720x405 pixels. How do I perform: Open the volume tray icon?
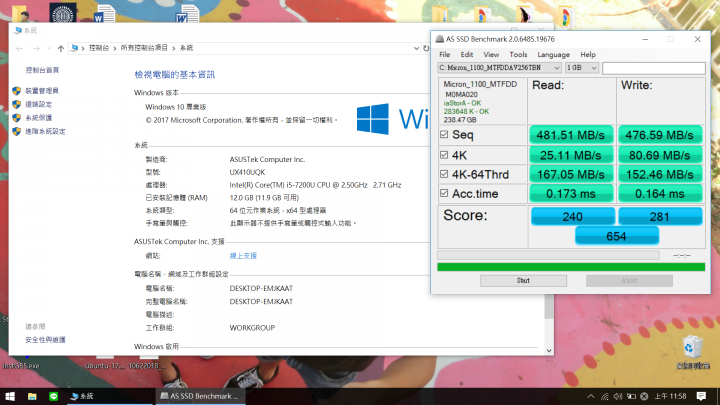pyautogui.click(x=618, y=396)
